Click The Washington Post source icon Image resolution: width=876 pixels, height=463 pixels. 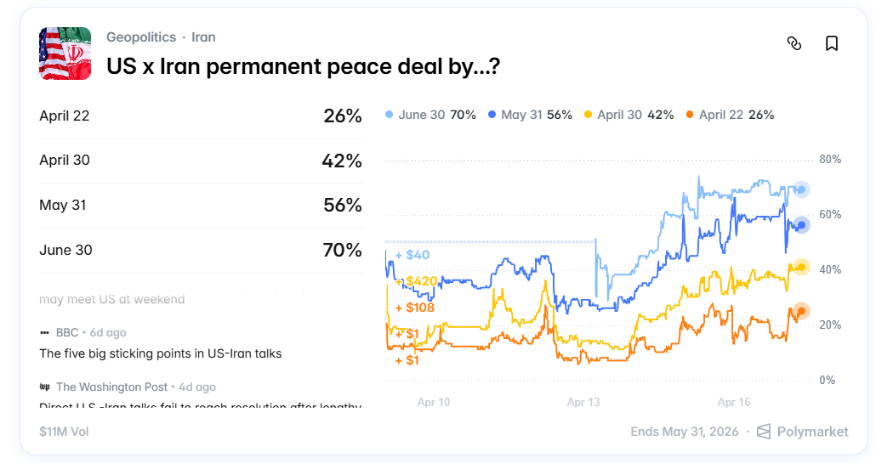(x=44, y=386)
